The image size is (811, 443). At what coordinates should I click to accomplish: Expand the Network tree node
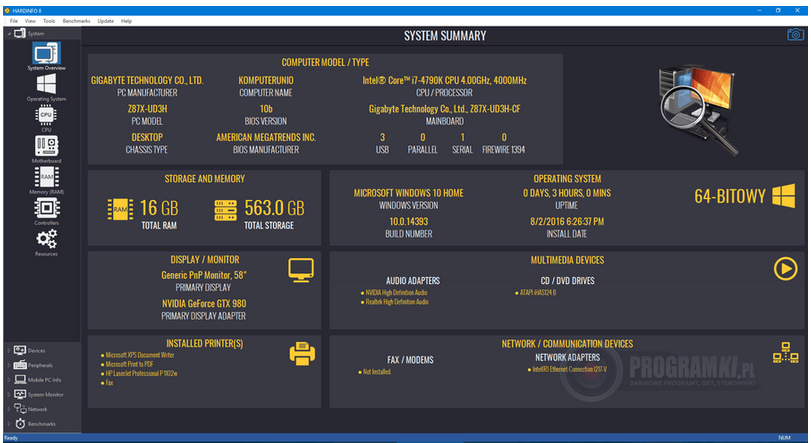pyautogui.click(x=9, y=409)
